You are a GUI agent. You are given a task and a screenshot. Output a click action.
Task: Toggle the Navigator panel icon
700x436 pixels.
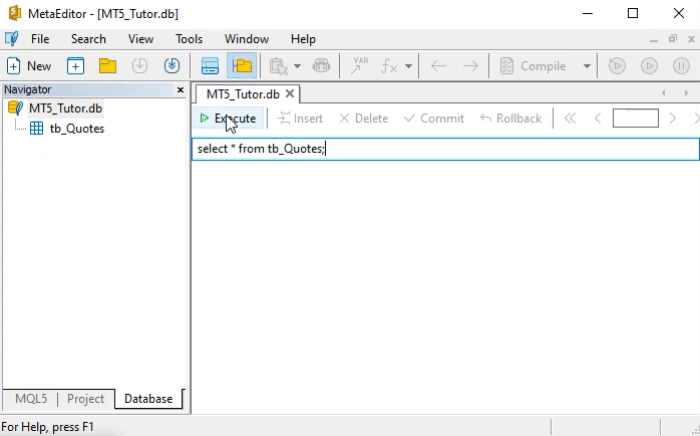click(242, 66)
